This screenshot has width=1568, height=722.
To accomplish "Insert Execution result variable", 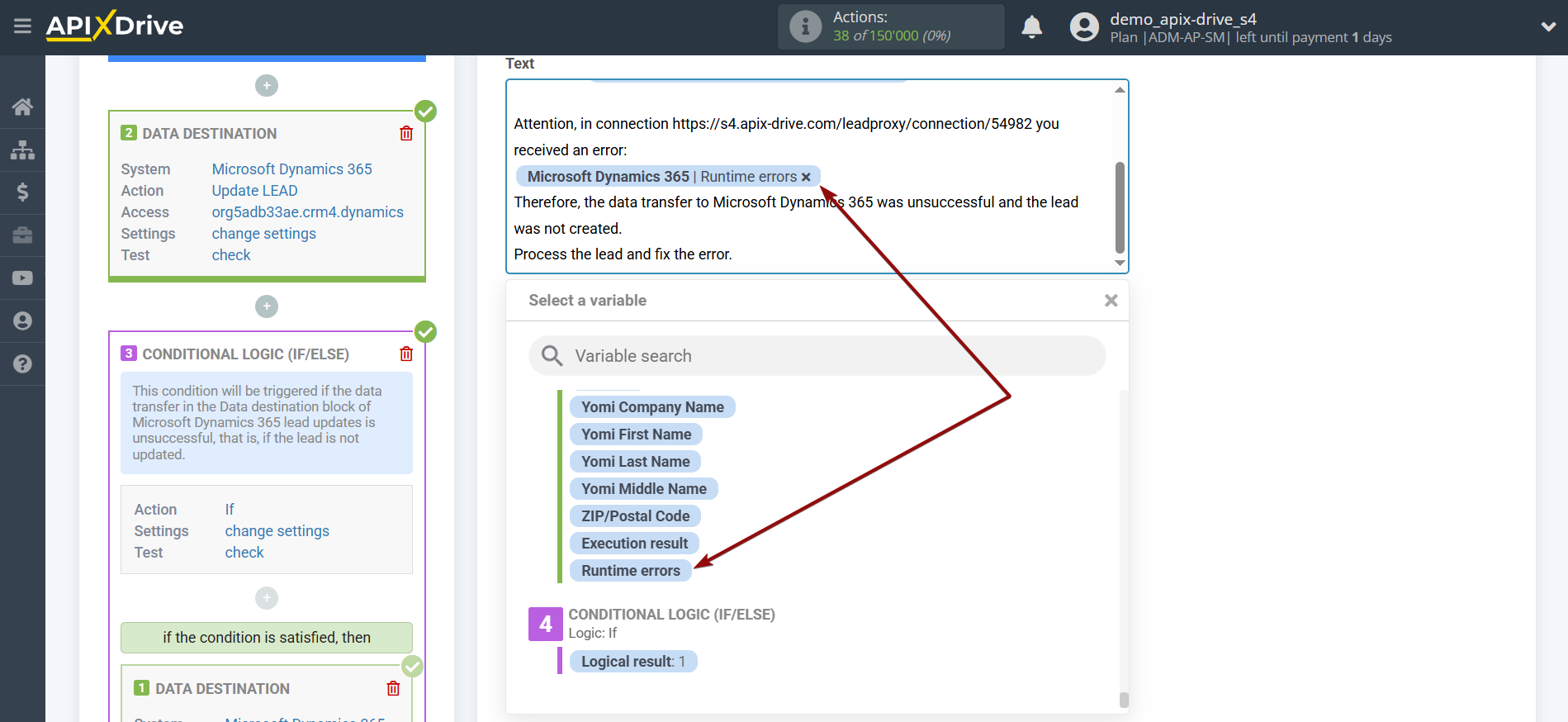I will pyautogui.click(x=634, y=544).
